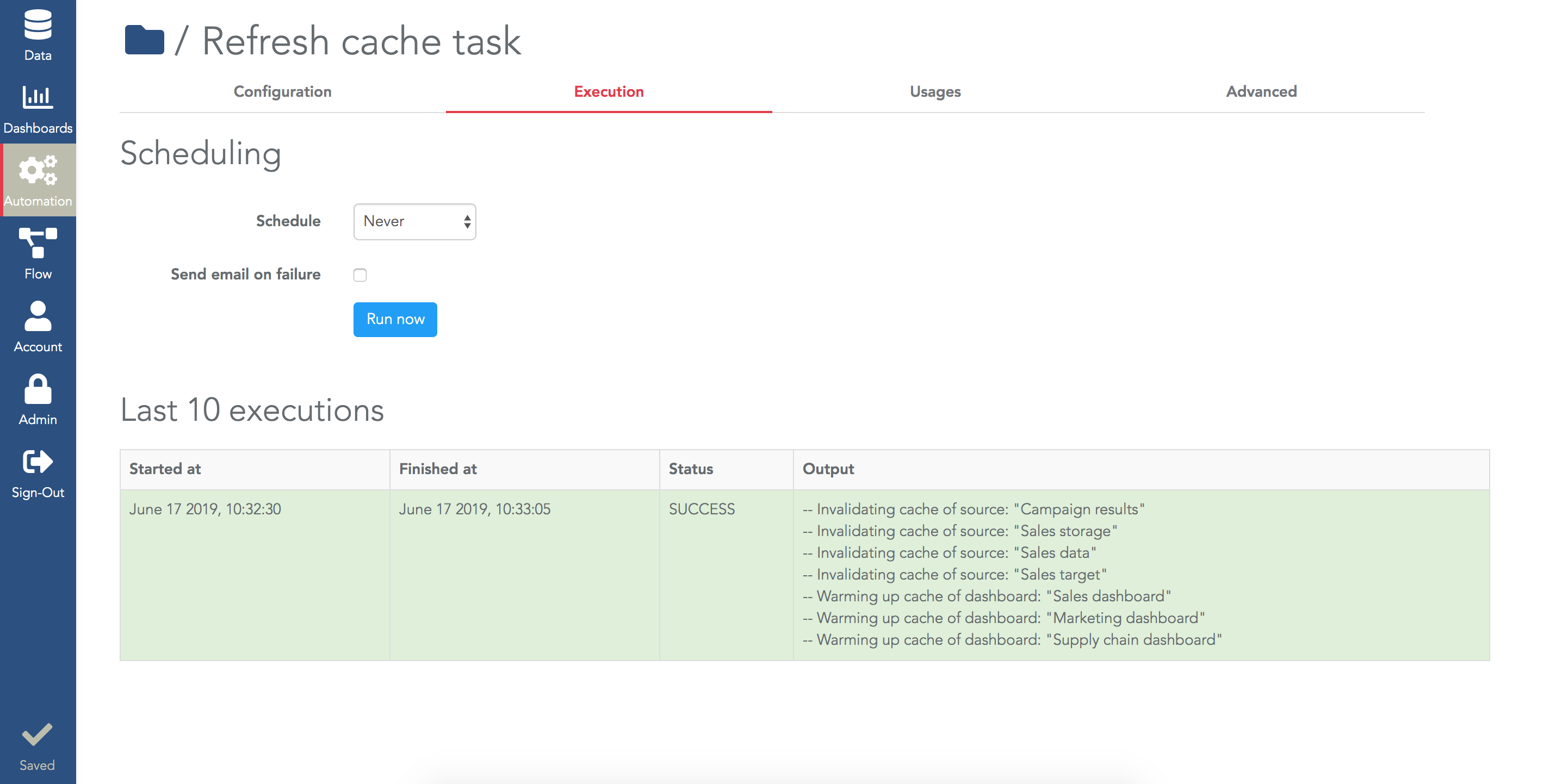This screenshot has width=1562, height=784.
Task: Enable Send email on failure checkbox
Action: coord(360,275)
